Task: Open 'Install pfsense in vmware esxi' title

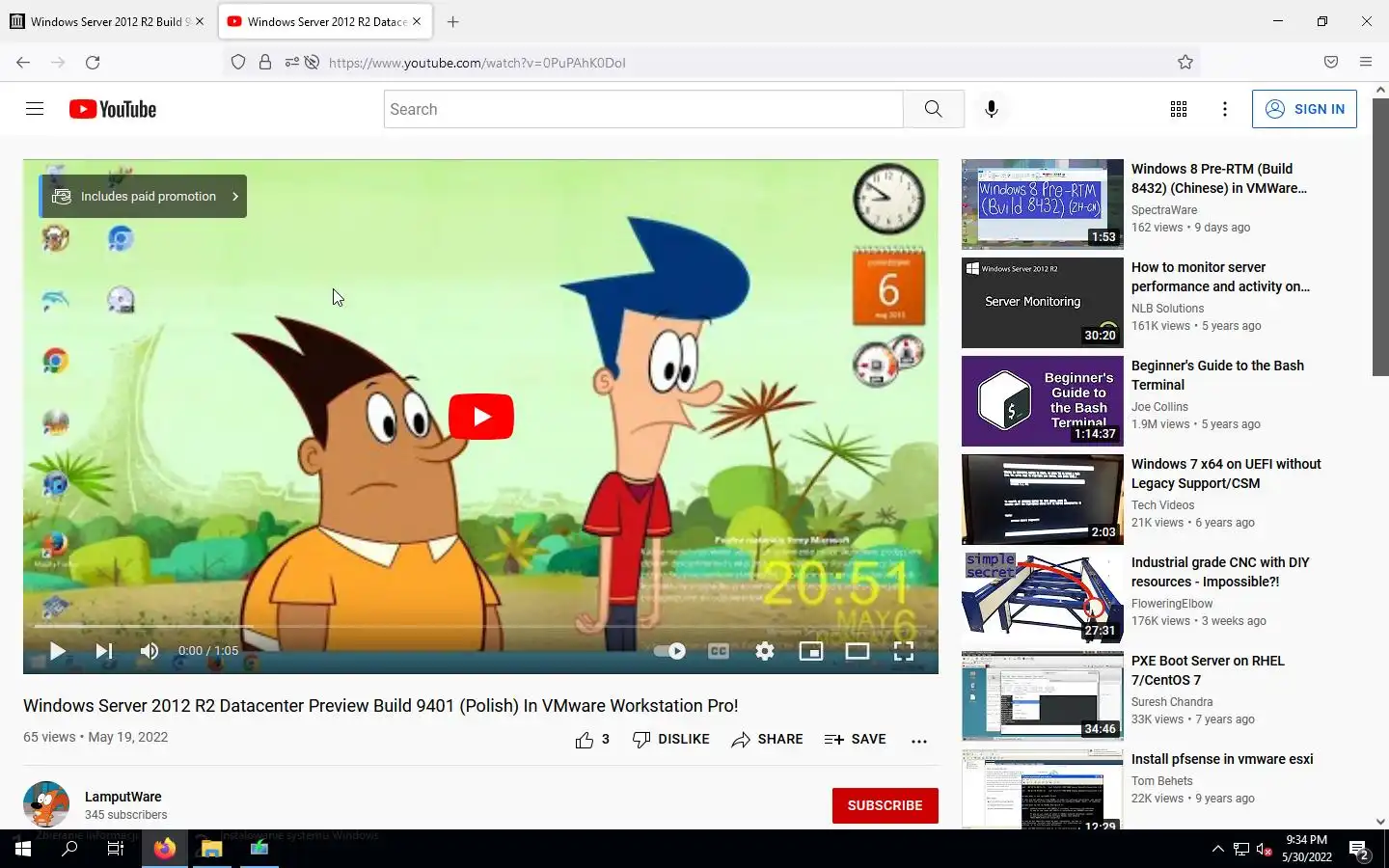Action: coord(1222,759)
